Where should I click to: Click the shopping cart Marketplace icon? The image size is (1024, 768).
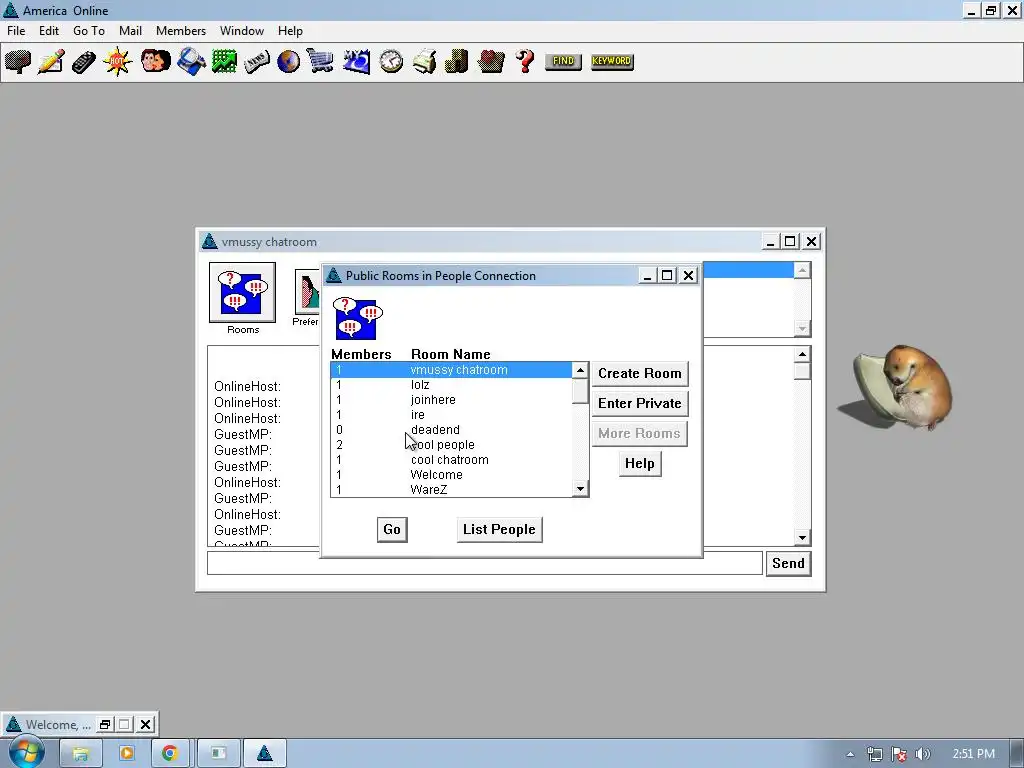[x=320, y=61]
